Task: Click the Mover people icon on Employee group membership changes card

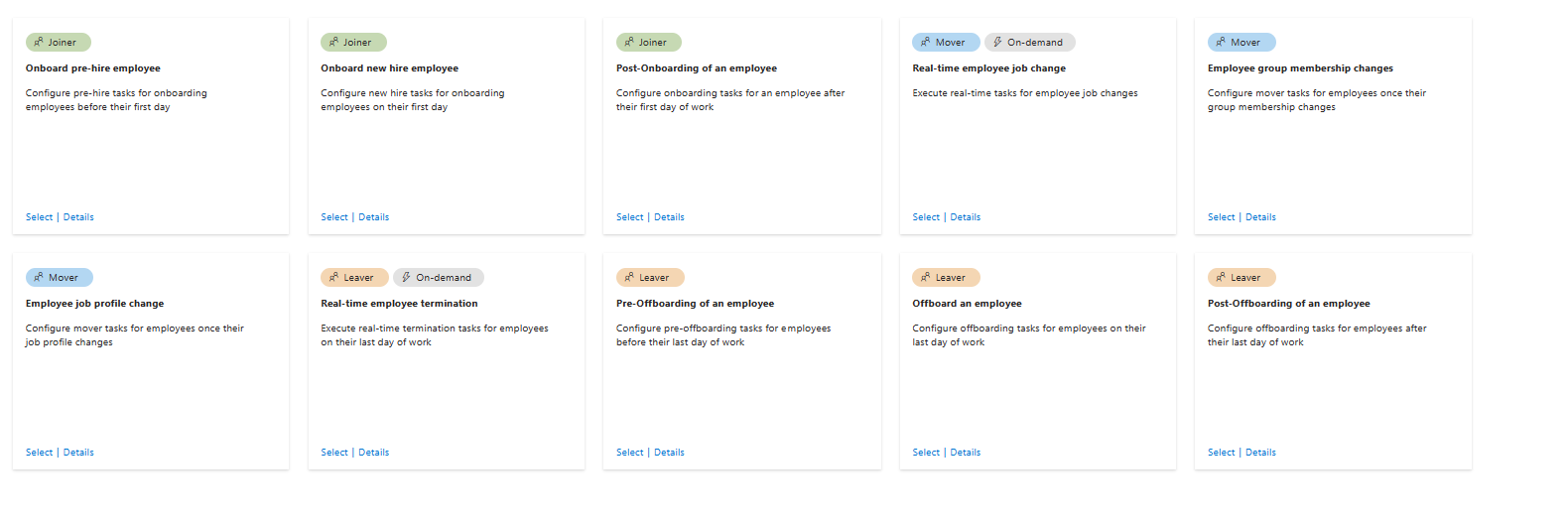Action: tap(1221, 43)
